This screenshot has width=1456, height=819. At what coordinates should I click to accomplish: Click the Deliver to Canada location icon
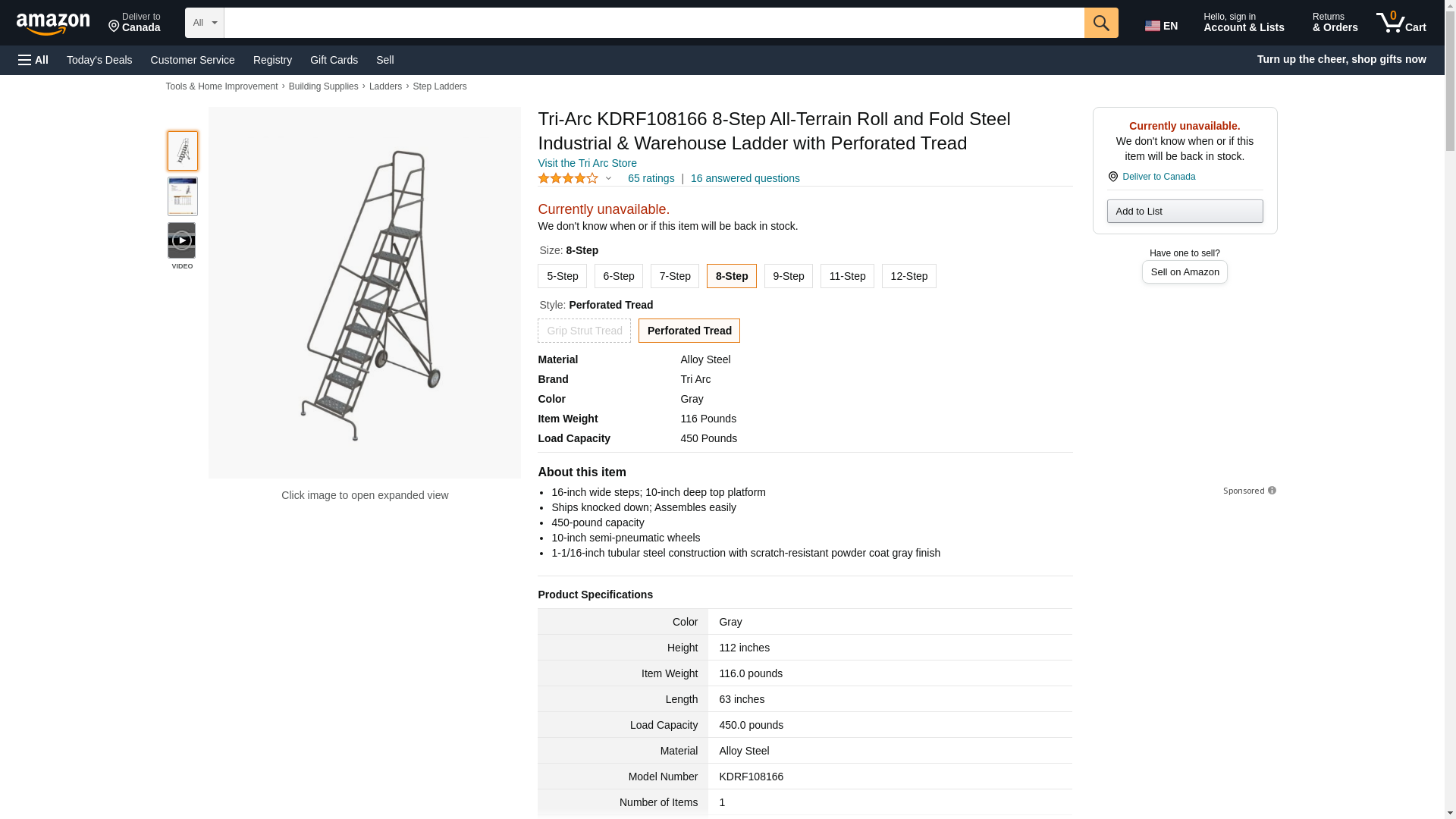1112,177
